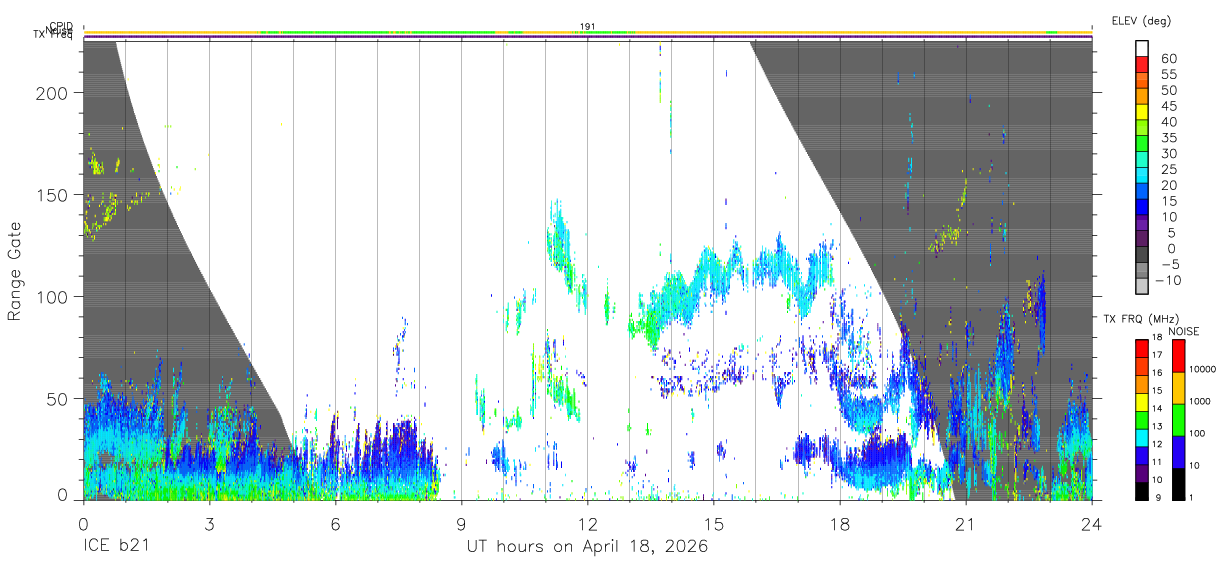Select the black bottom segment of TX FRQ colorbar

[x=1143, y=490]
